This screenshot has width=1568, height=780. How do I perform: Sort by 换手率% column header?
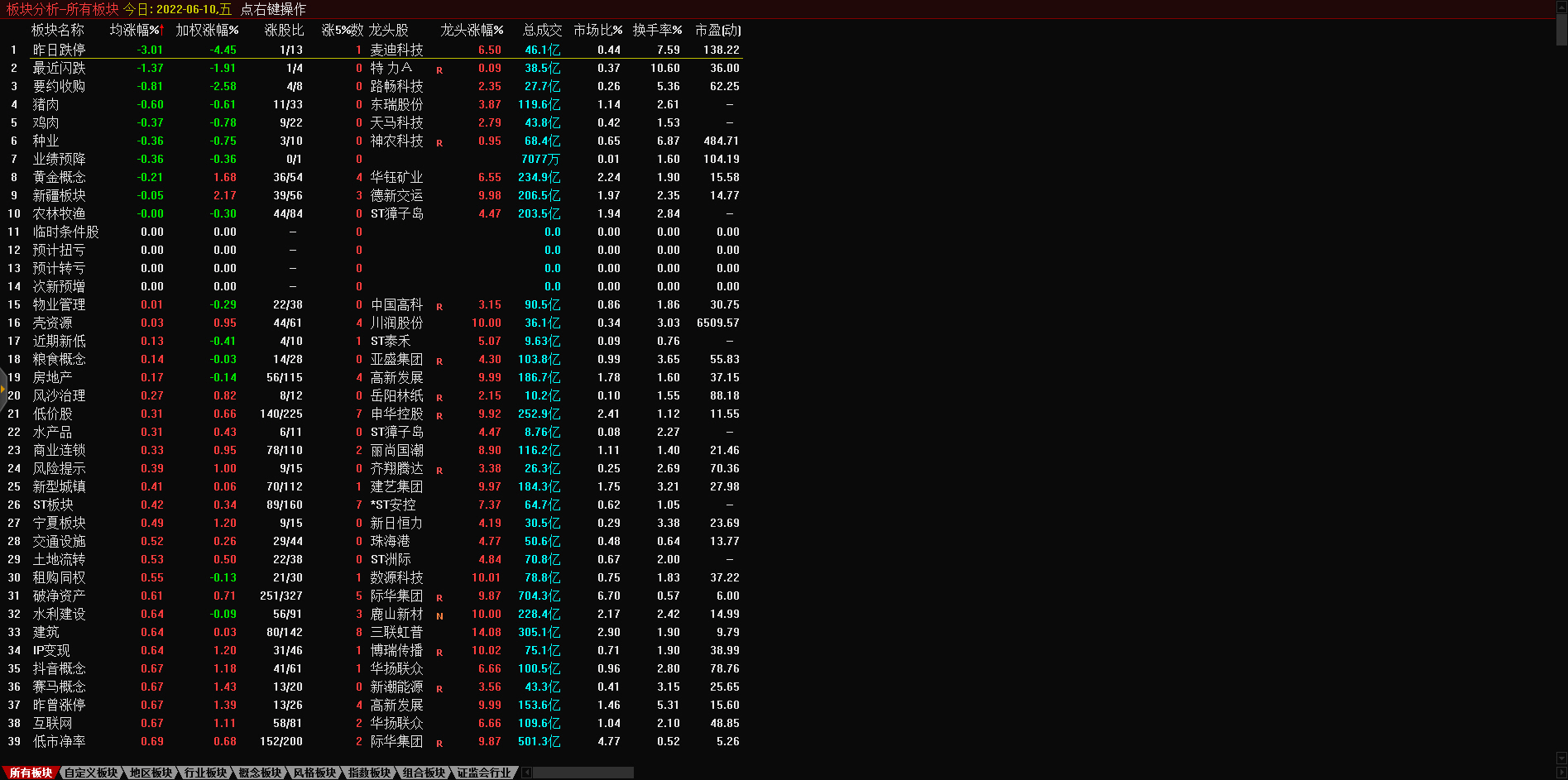pos(657,30)
